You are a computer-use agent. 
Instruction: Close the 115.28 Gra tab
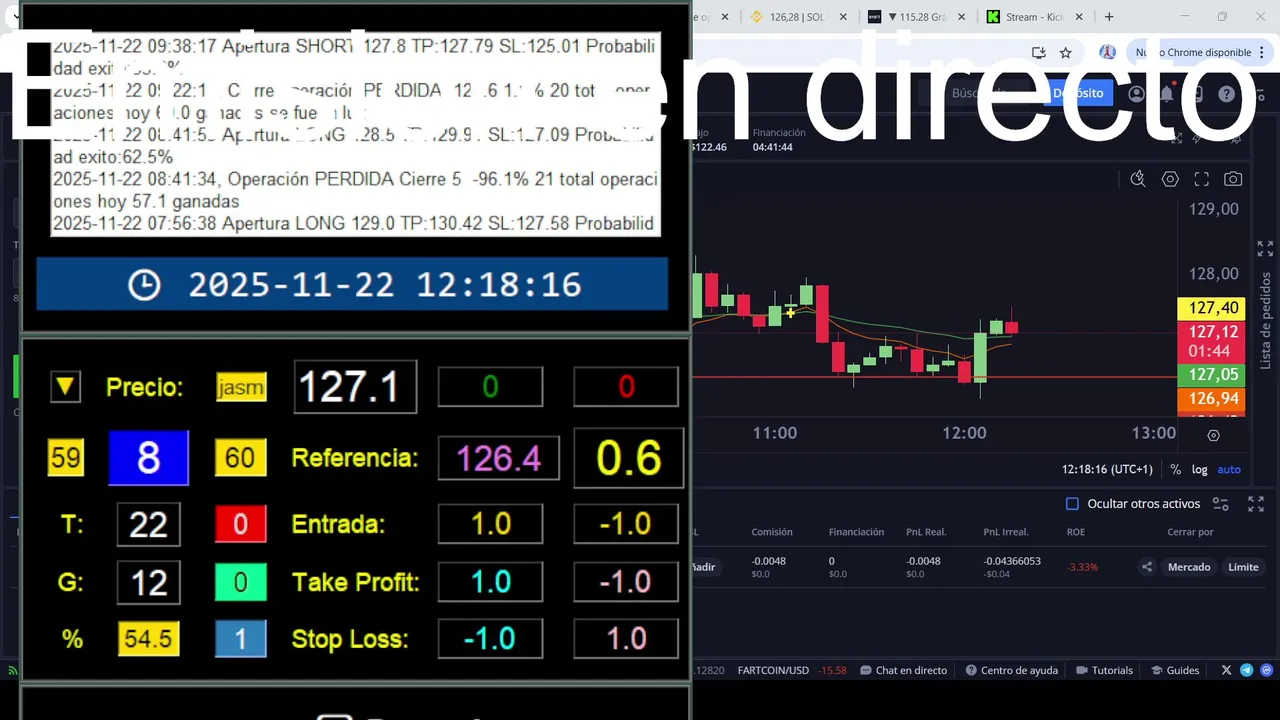pos(962,16)
